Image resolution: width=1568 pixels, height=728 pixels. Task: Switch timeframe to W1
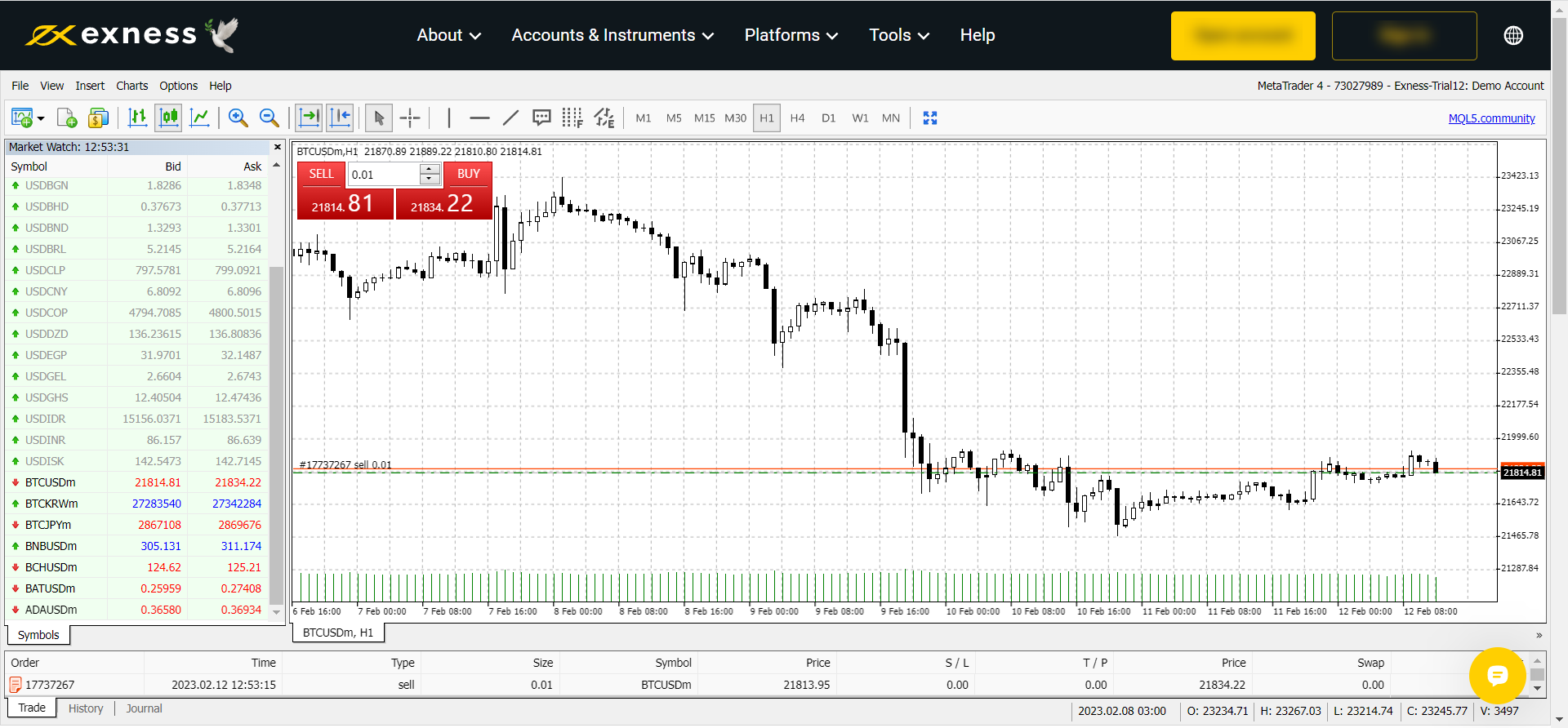click(x=860, y=118)
